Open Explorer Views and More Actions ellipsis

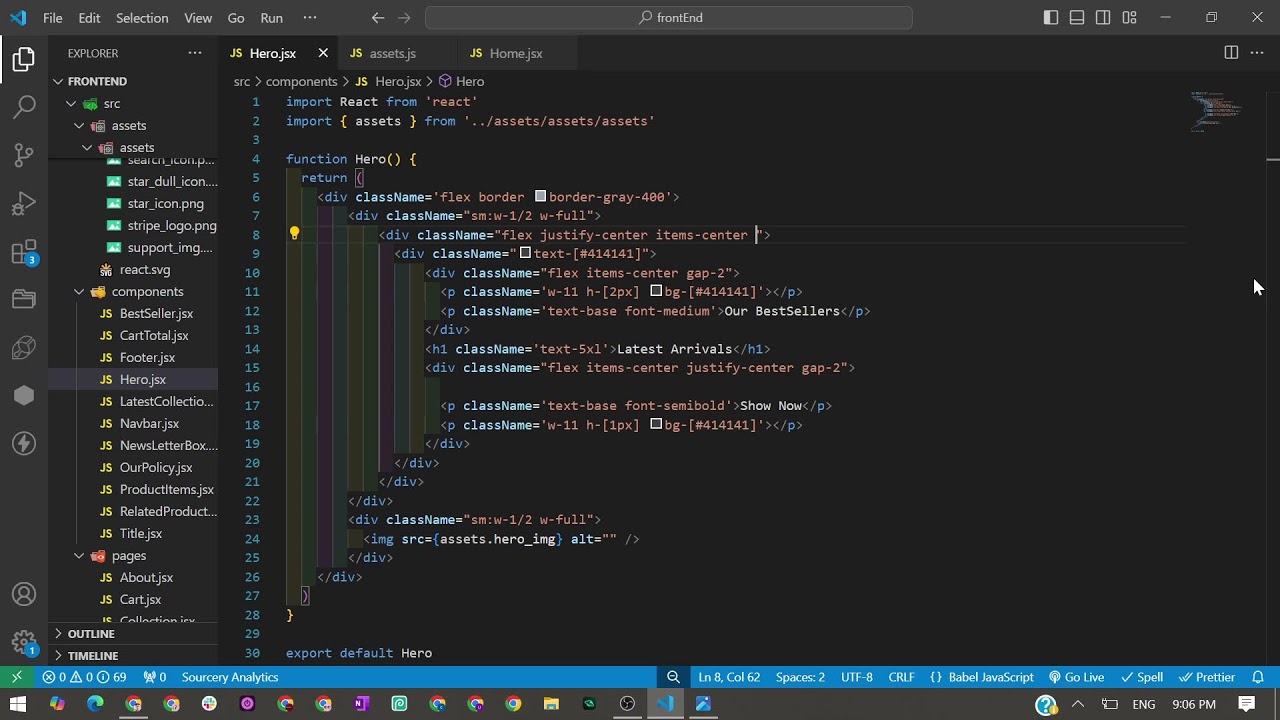194,53
